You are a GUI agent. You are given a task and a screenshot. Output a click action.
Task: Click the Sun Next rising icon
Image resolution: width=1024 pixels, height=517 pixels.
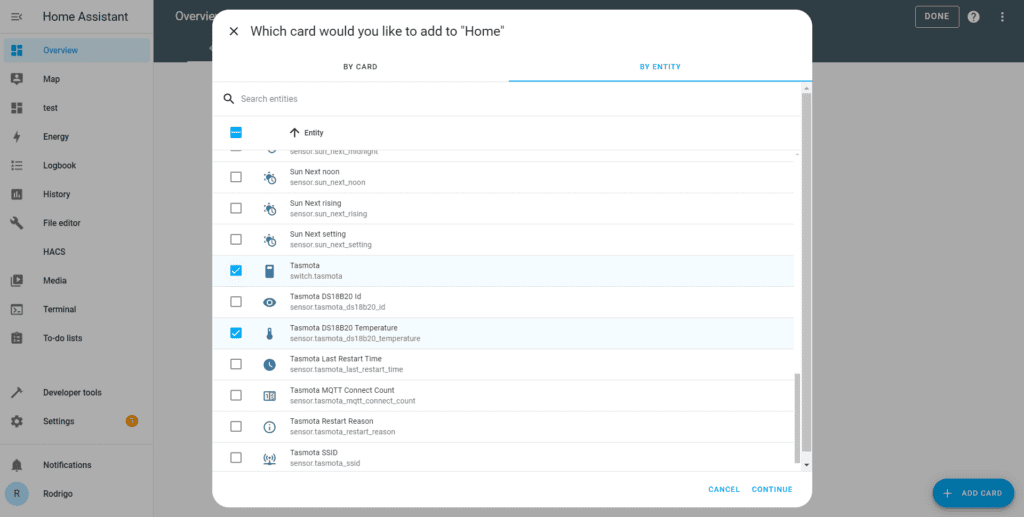tap(270, 209)
